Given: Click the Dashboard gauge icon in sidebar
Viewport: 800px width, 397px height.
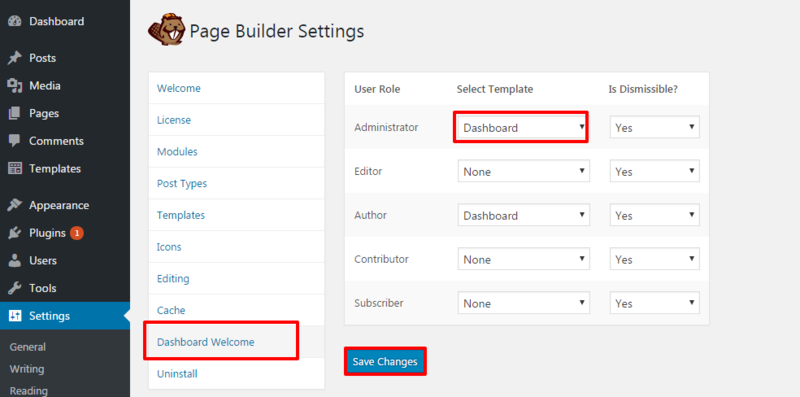Looking at the screenshot, I should click(15, 21).
